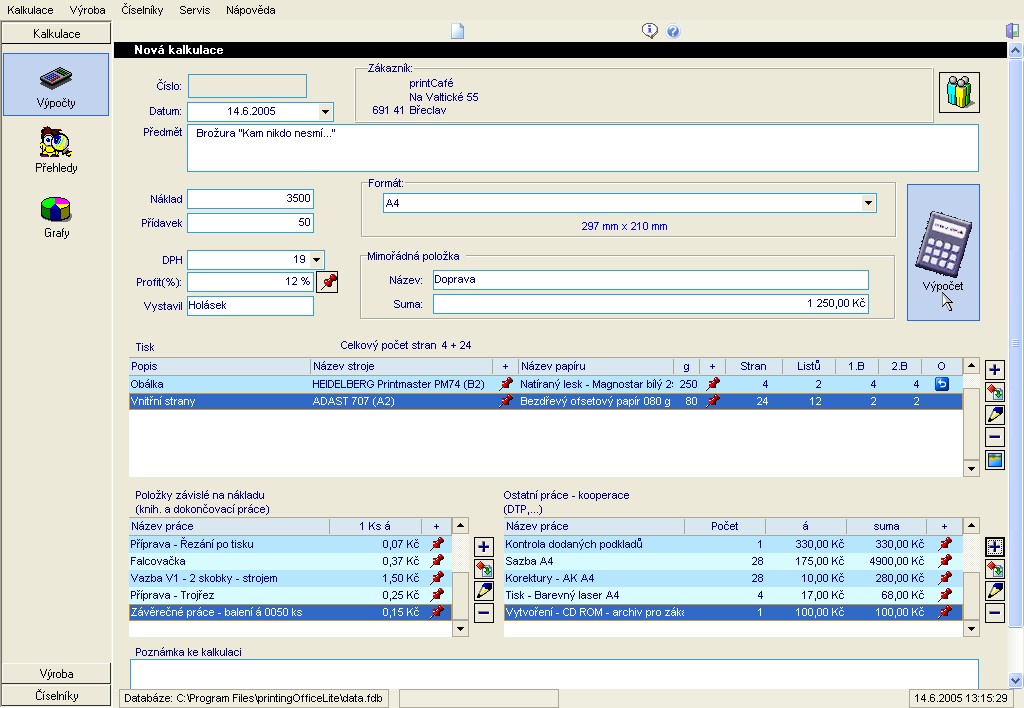The image size is (1024, 708).
Task: Click the Výpočet calculator button
Action: tap(943, 252)
